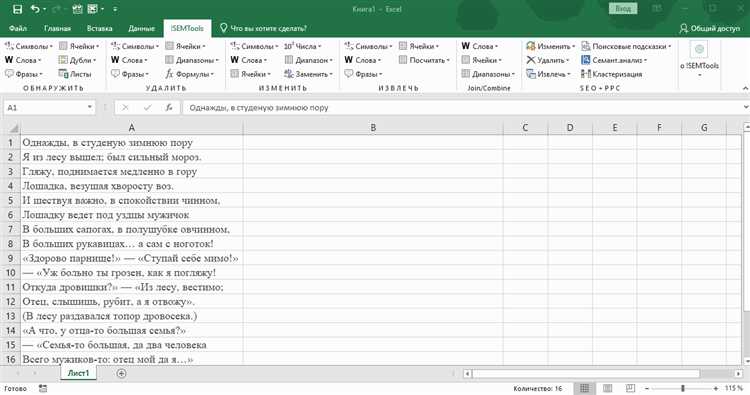The width and height of the screenshot is (750, 395).
Task: Switch to Page Layout view
Action: (607, 388)
